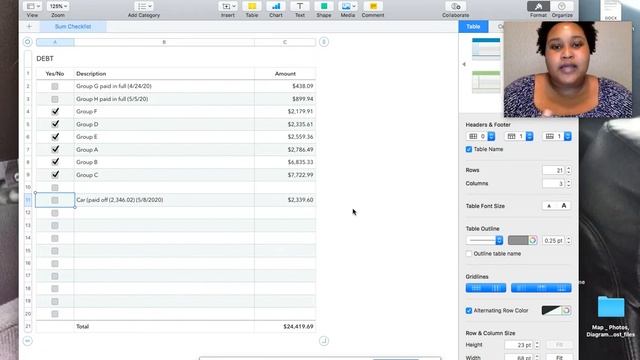Open the View toolbar menu
Image resolution: width=640 pixels, height=360 pixels.
point(32,6)
